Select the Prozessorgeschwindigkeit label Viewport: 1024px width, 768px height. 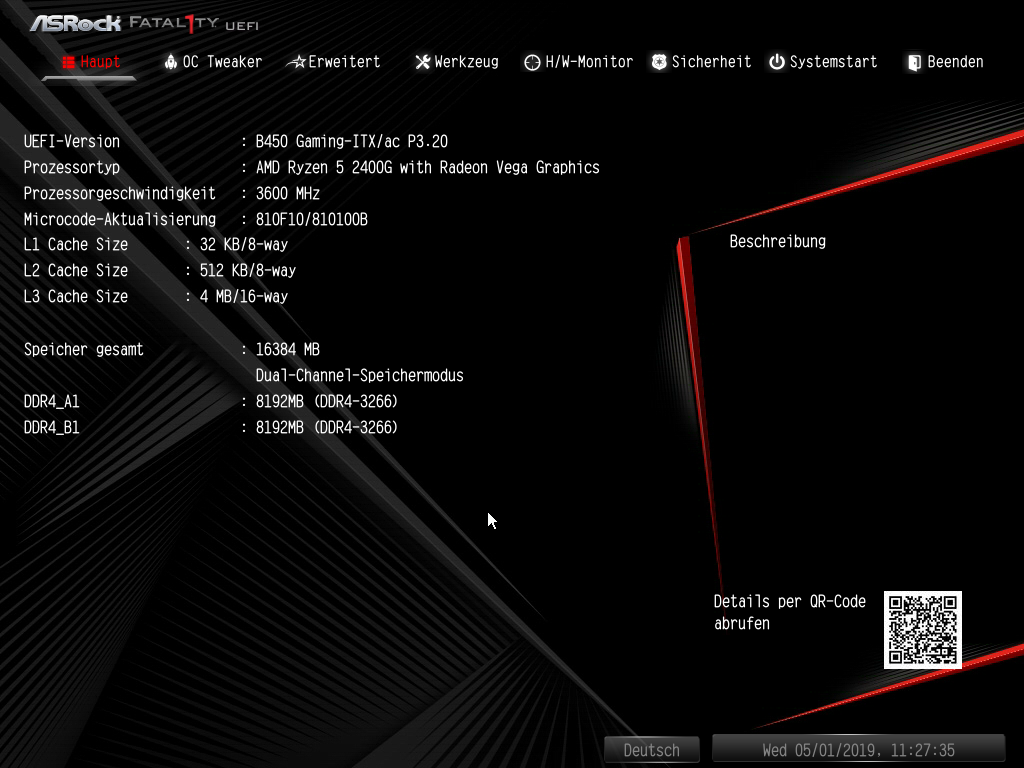(x=120, y=194)
